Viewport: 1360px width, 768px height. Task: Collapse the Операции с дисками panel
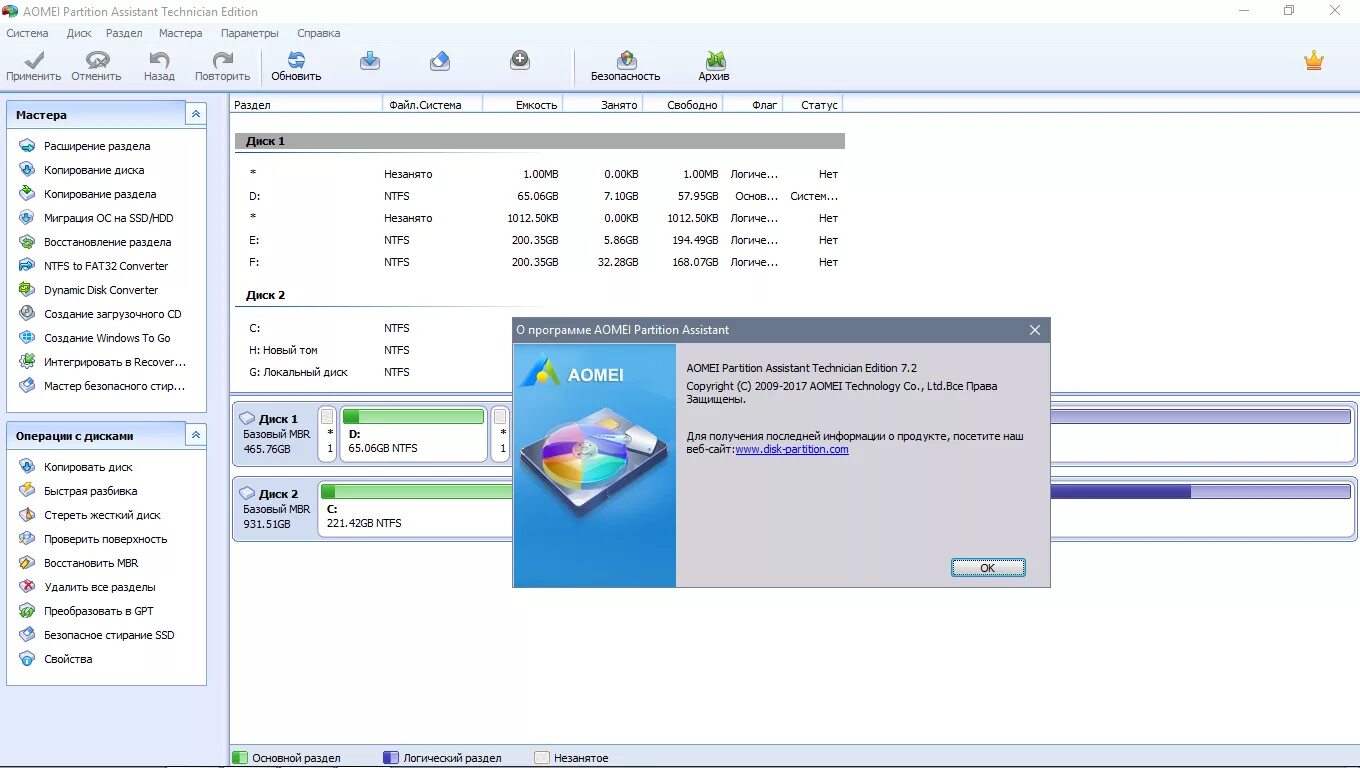click(x=196, y=436)
